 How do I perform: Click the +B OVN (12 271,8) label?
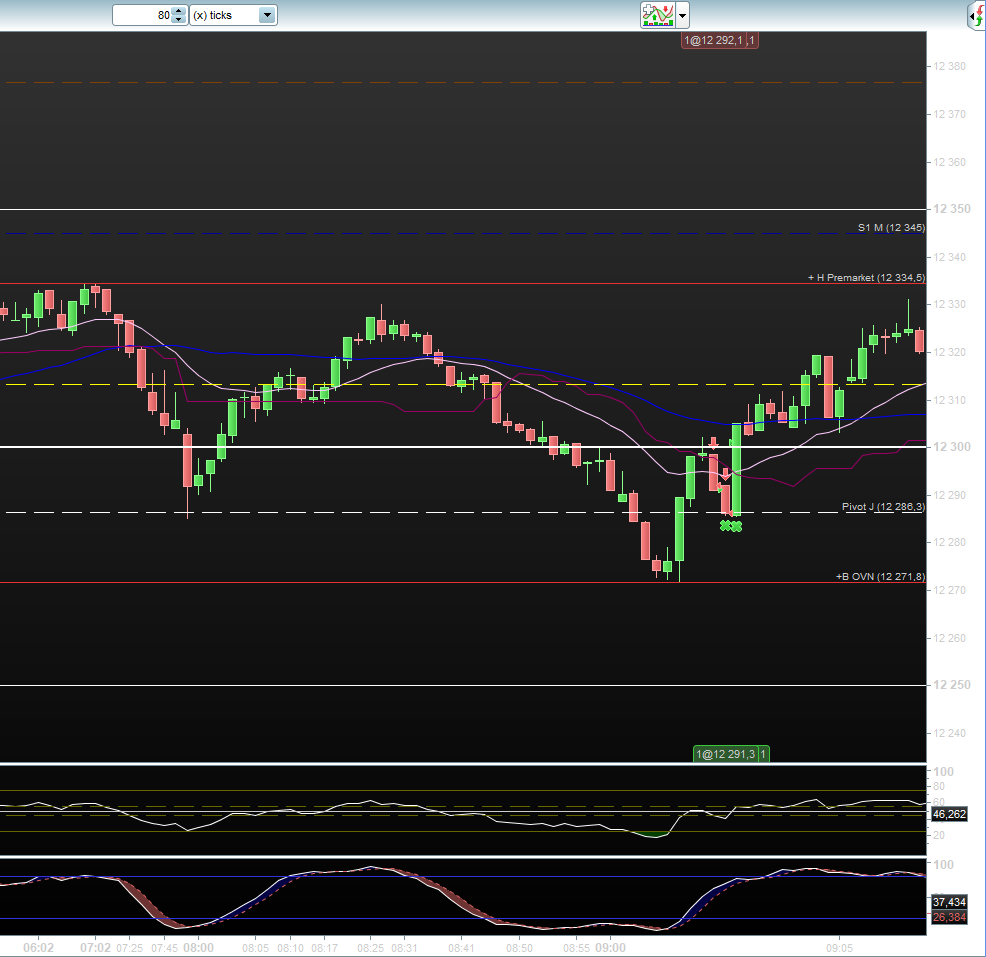coord(880,577)
